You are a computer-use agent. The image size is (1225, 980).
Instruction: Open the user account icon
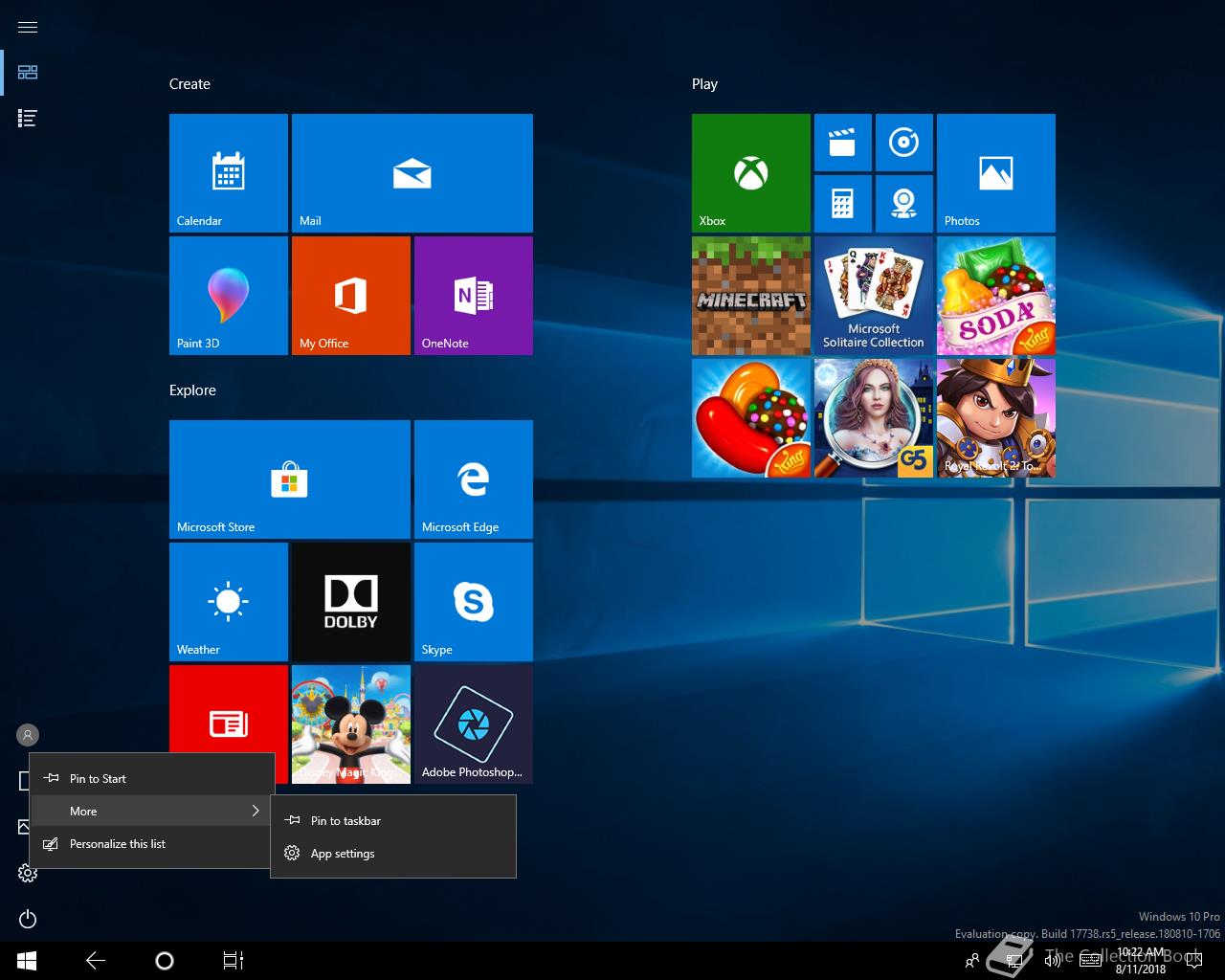click(28, 735)
